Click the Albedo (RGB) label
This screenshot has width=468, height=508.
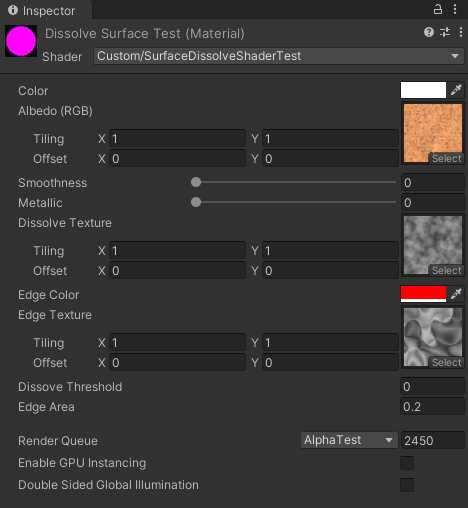(x=55, y=111)
